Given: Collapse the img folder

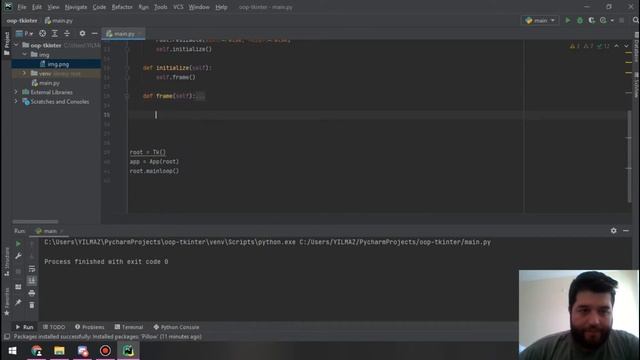Looking at the screenshot, I should tap(24, 54).
